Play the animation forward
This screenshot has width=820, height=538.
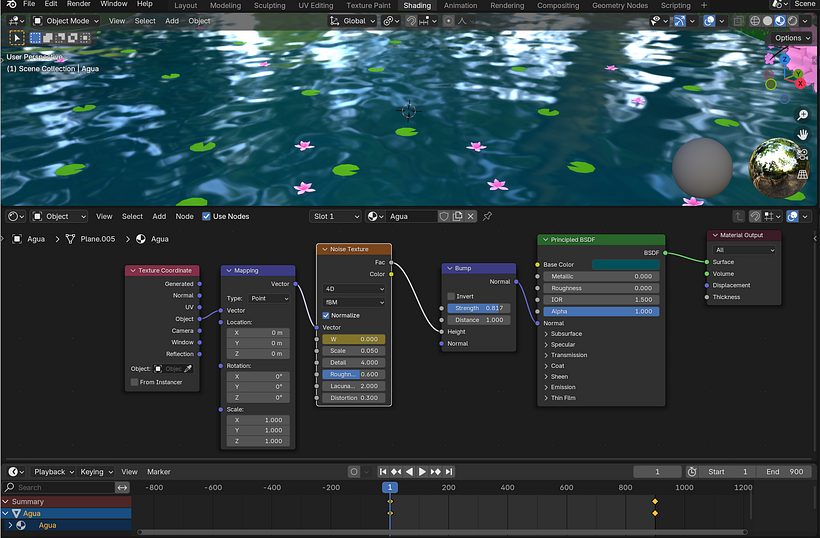422,472
